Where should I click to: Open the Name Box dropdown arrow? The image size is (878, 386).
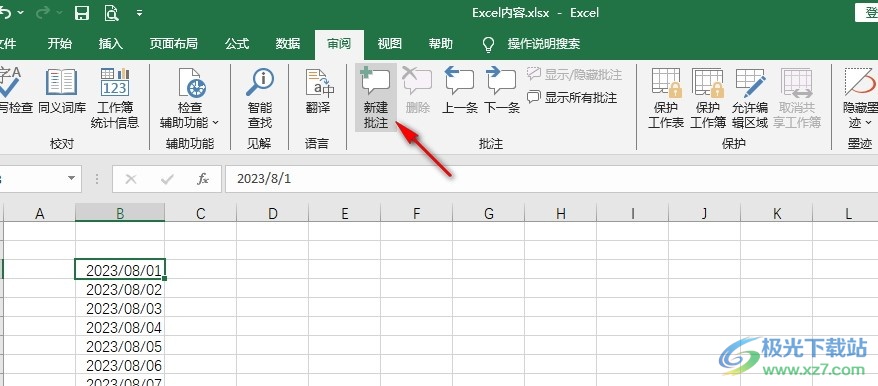click(71, 178)
